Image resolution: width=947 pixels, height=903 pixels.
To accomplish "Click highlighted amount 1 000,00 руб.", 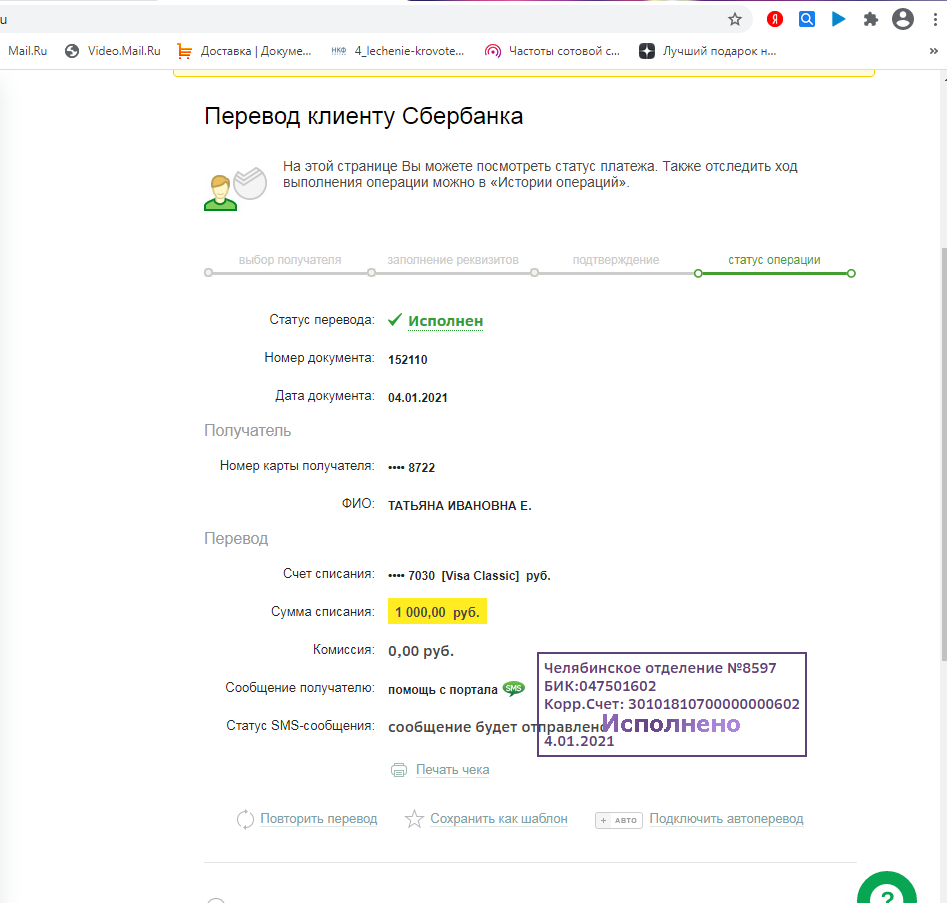I will coord(437,612).
